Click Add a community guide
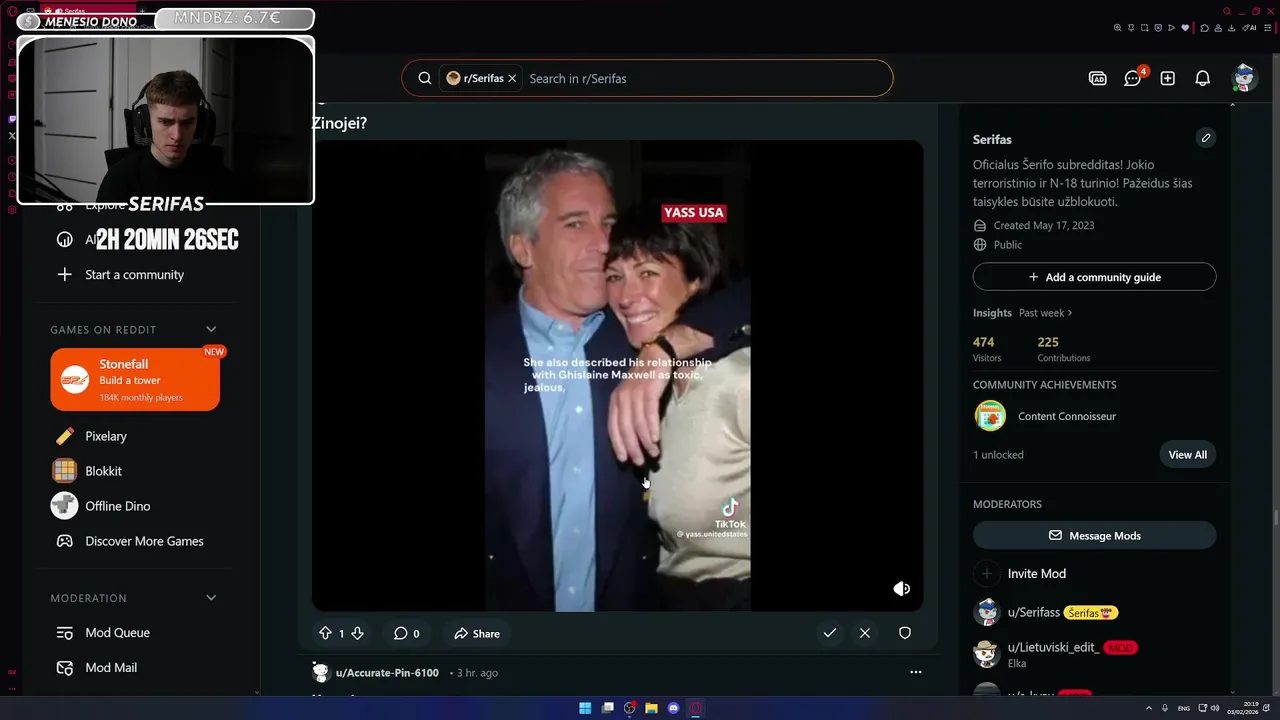 [1094, 277]
